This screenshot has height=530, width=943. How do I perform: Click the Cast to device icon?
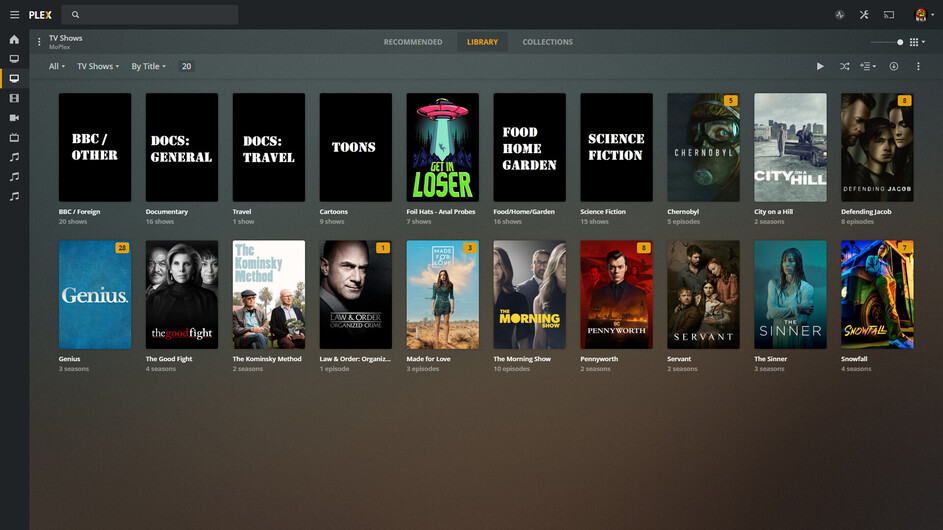click(x=889, y=14)
